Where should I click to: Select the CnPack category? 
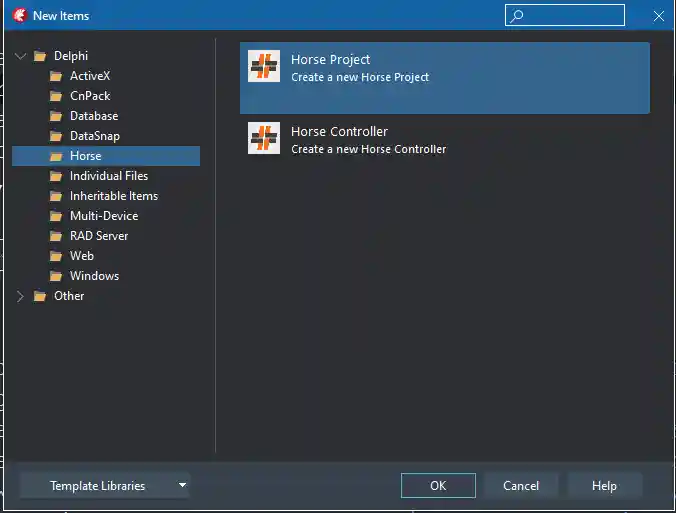click(x=90, y=96)
